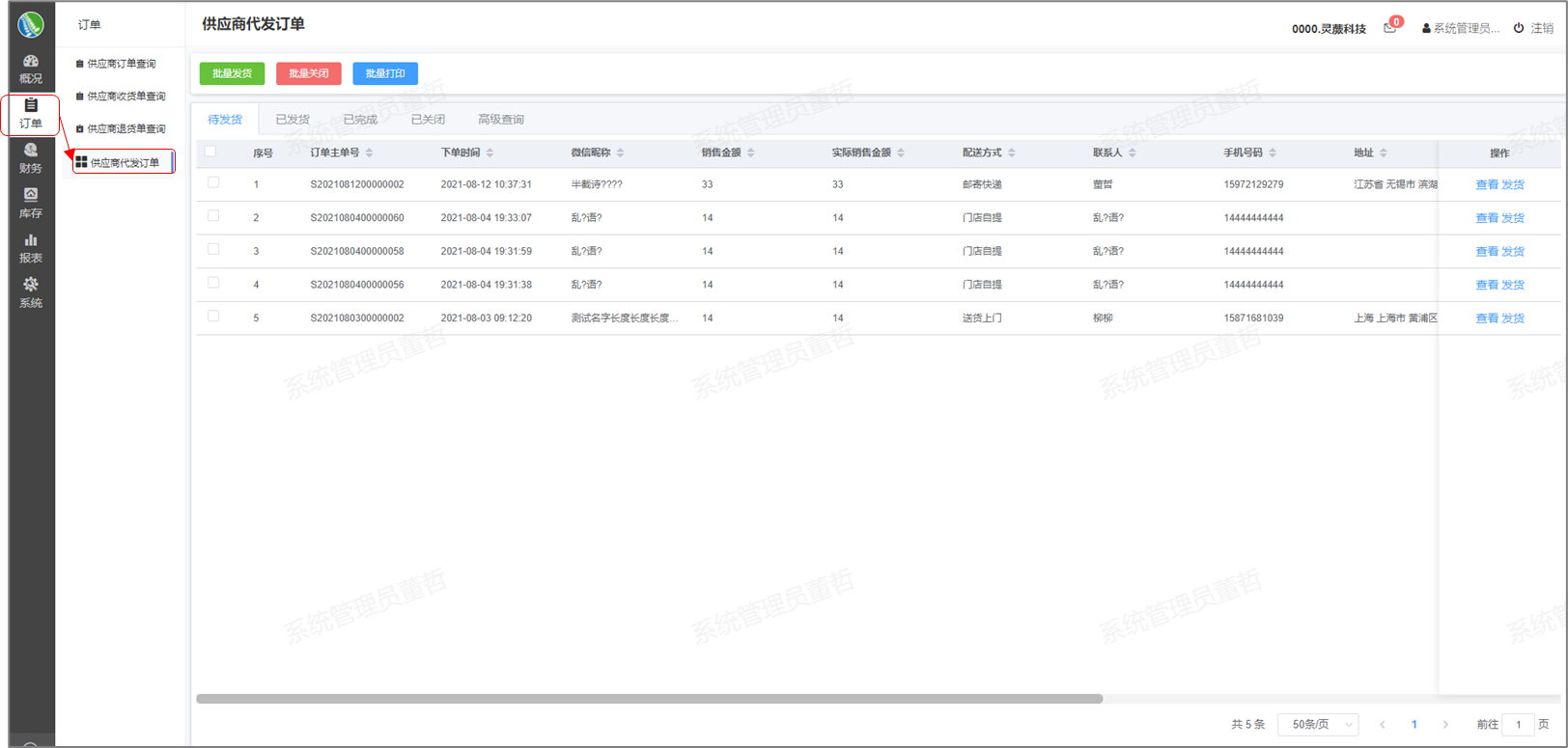This screenshot has height=748, width=1568.
Task: Click the 送货上门 delivery method cell
Action: tap(982, 318)
